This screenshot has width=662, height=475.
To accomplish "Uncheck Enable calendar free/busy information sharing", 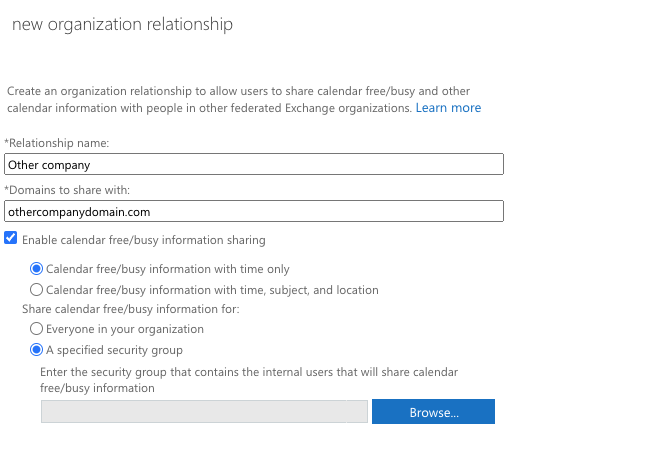I will pos(11,239).
